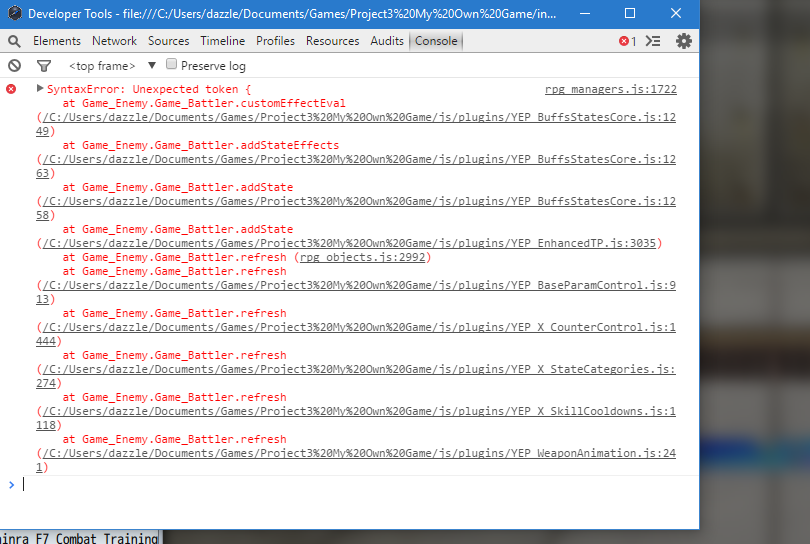Switch to the Profiles tab
810x544 pixels.
click(275, 41)
